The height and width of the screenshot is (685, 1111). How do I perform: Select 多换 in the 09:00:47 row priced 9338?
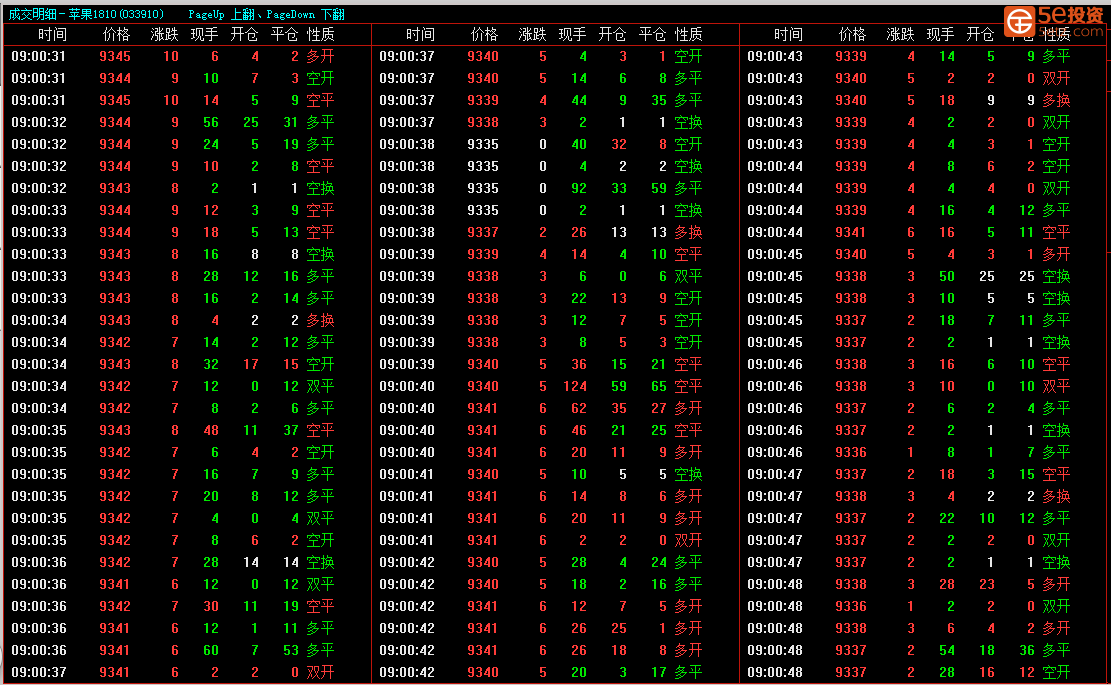click(x=1056, y=497)
